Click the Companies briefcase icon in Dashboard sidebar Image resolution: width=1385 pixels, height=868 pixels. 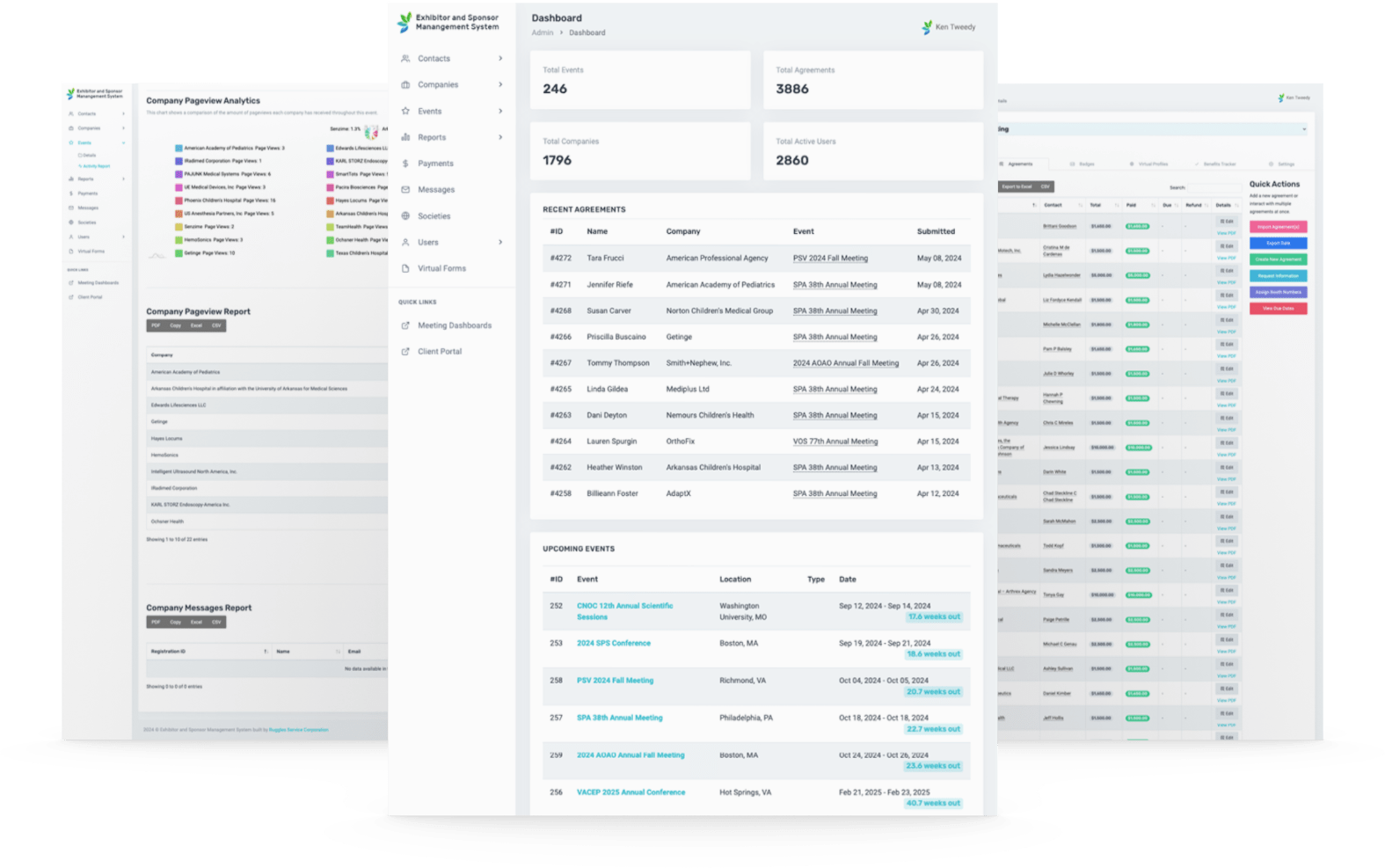tap(405, 85)
